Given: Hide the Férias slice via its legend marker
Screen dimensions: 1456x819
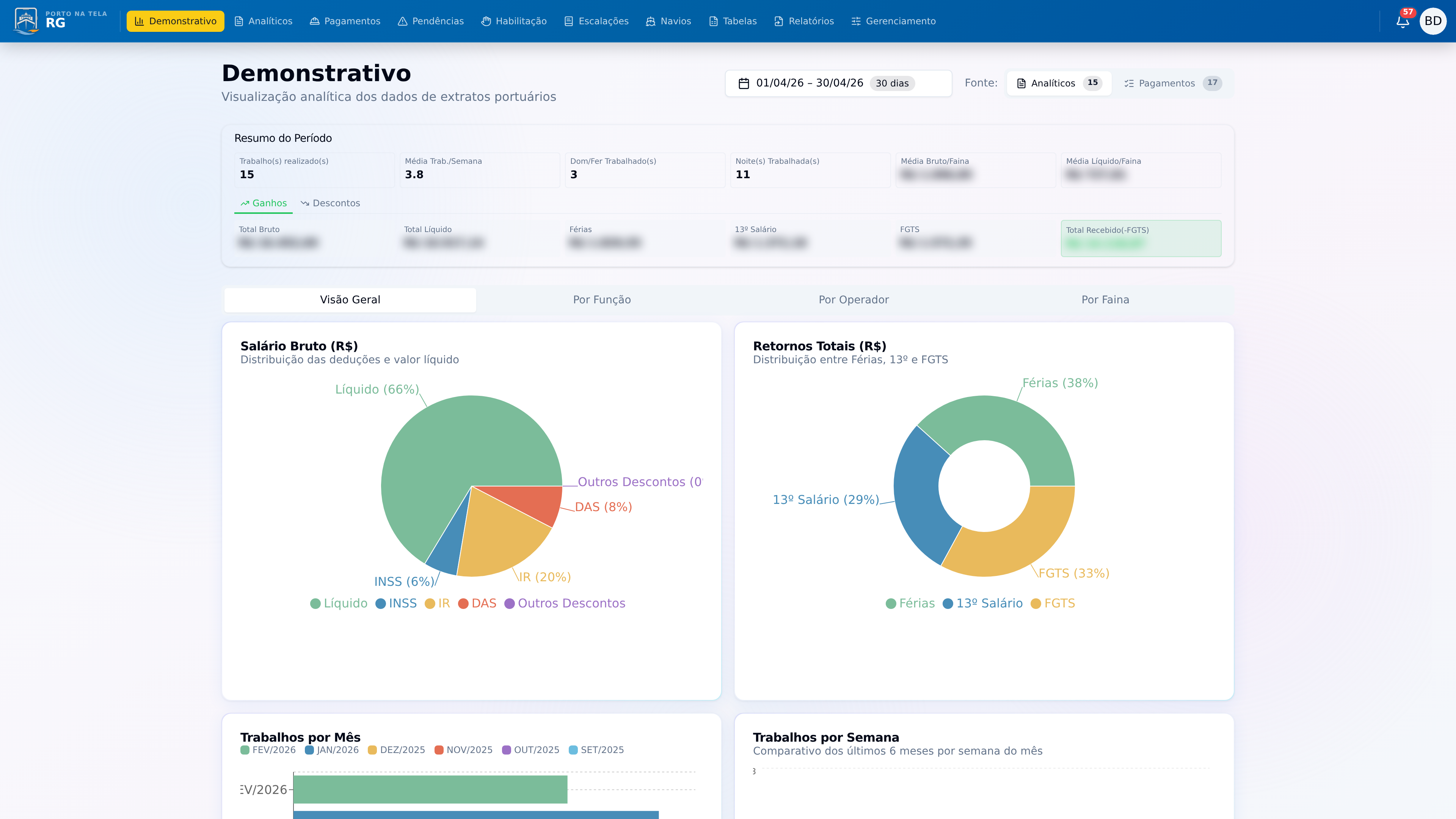Looking at the screenshot, I should click(x=891, y=603).
